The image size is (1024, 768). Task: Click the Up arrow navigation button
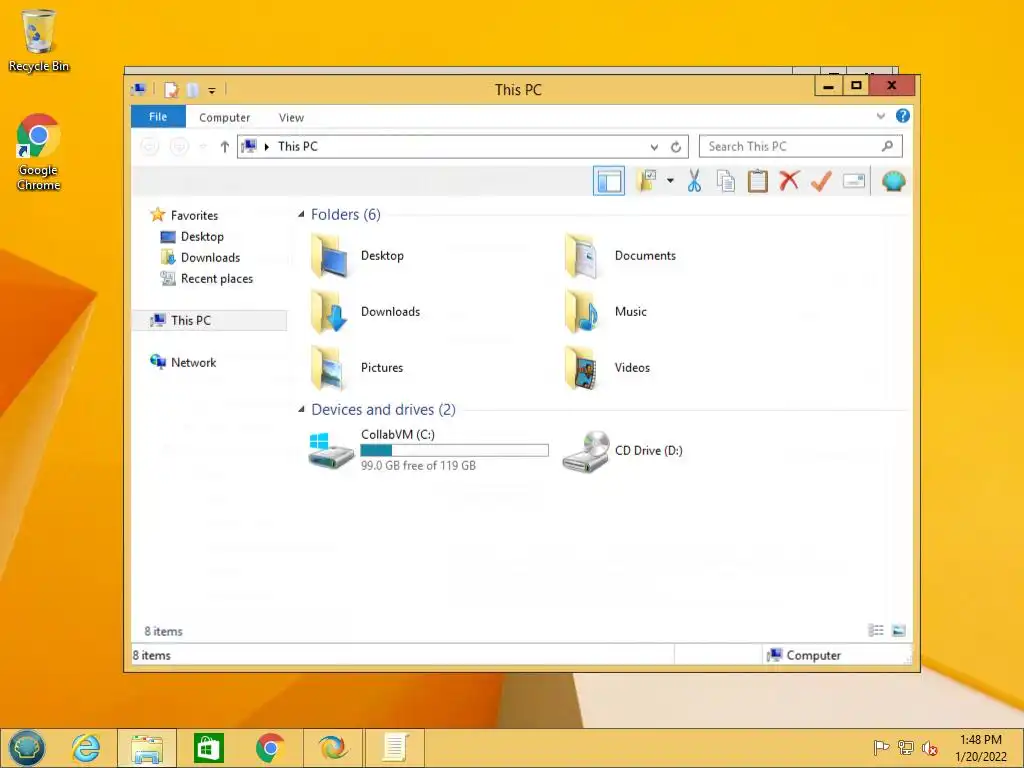click(225, 146)
